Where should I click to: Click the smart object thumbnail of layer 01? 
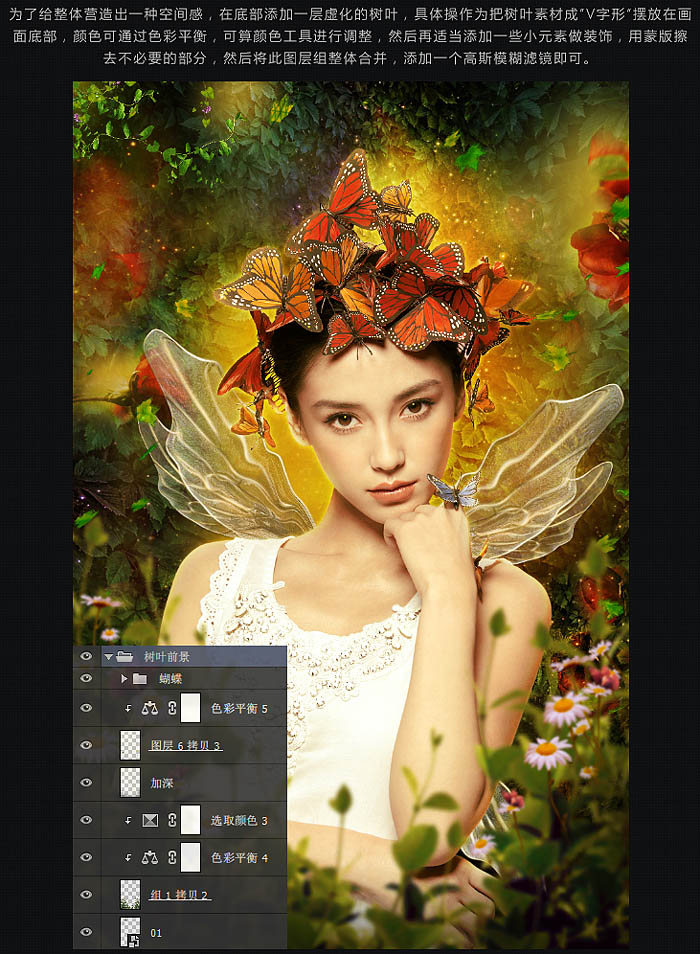tap(130, 932)
